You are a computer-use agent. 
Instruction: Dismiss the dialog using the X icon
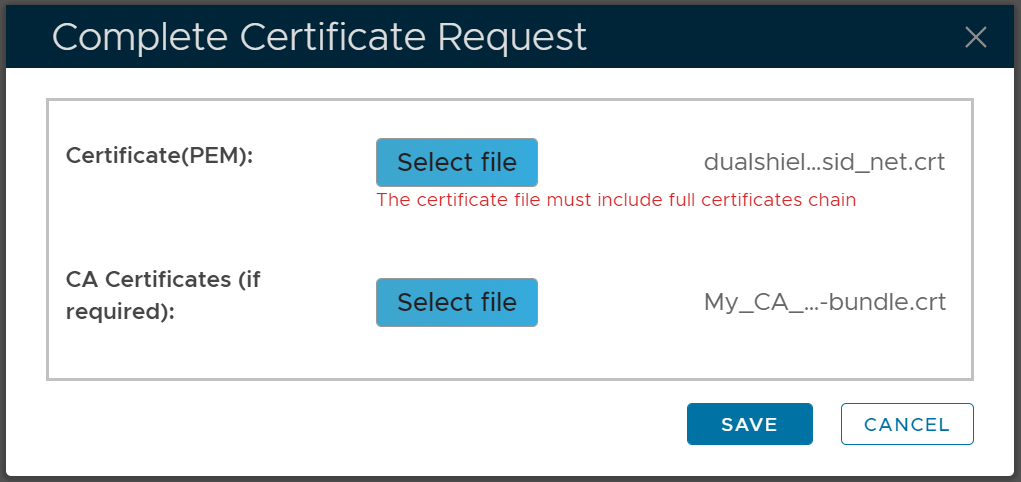coord(975,38)
